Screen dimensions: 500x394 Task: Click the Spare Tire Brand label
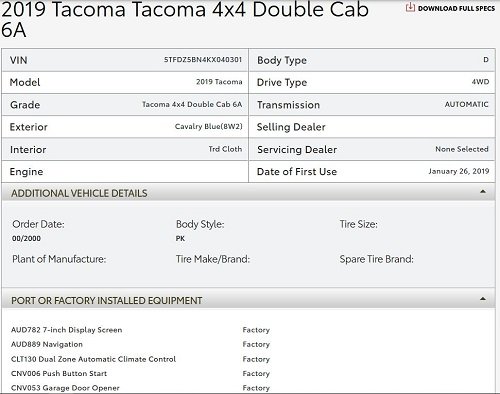point(376,259)
